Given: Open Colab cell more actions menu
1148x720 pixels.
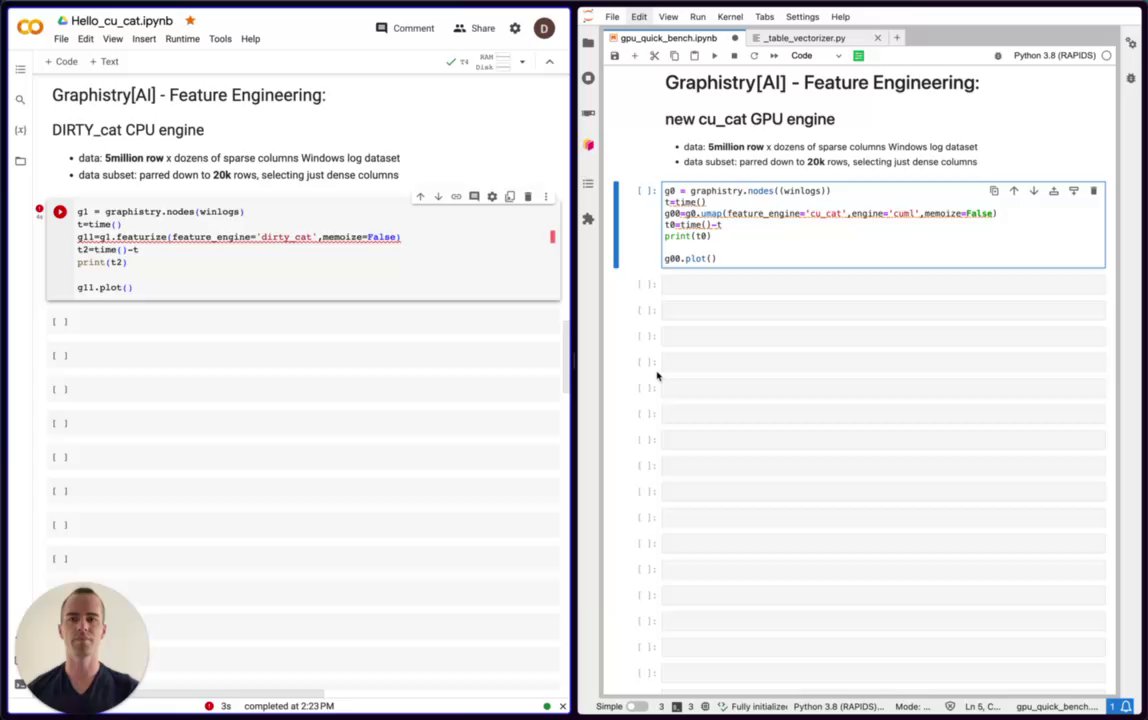Looking at the screenshot, I should tap(546, 196).
